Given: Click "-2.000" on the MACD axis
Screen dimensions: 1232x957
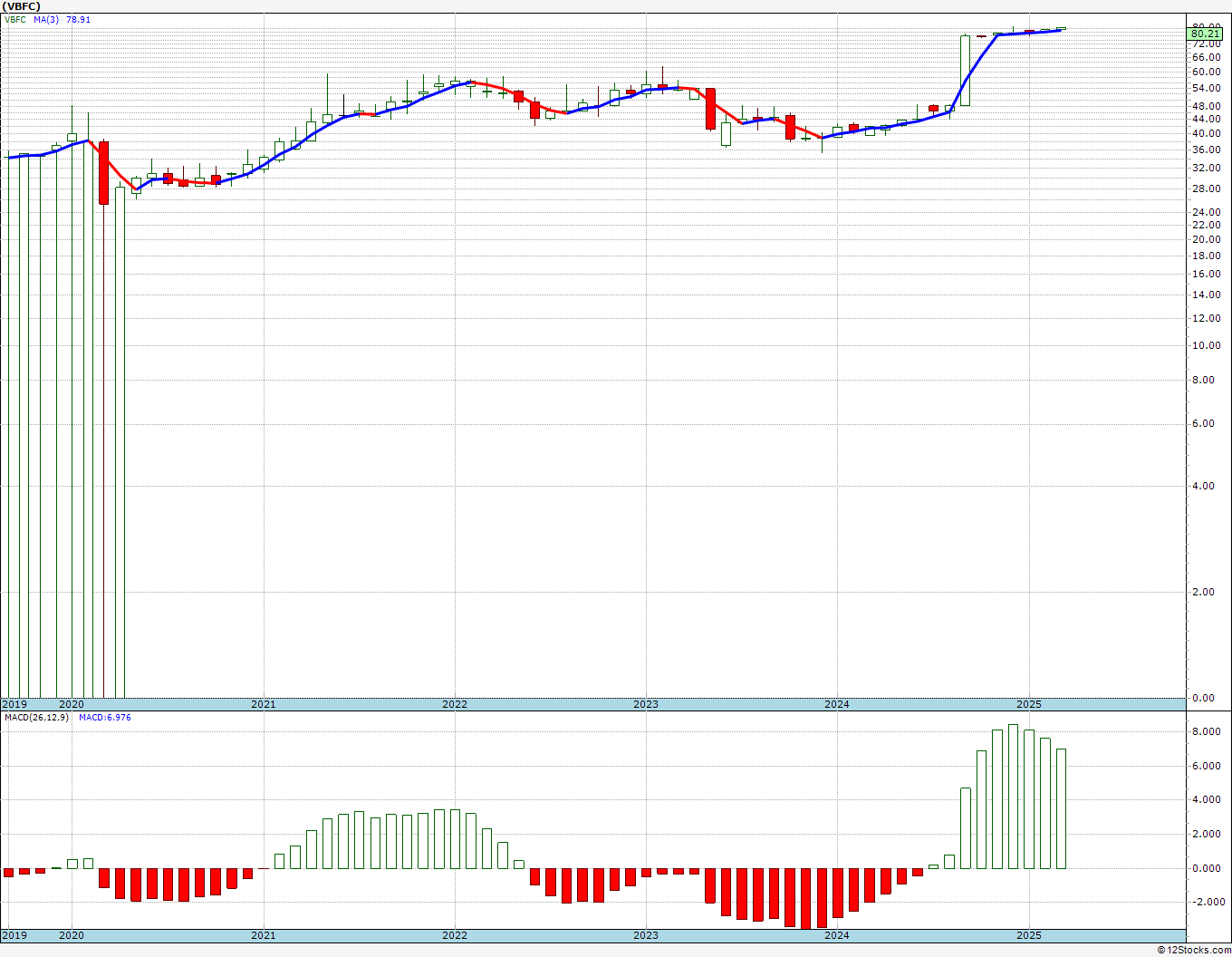Looking at the screenshot, I should coord(1209,902).
